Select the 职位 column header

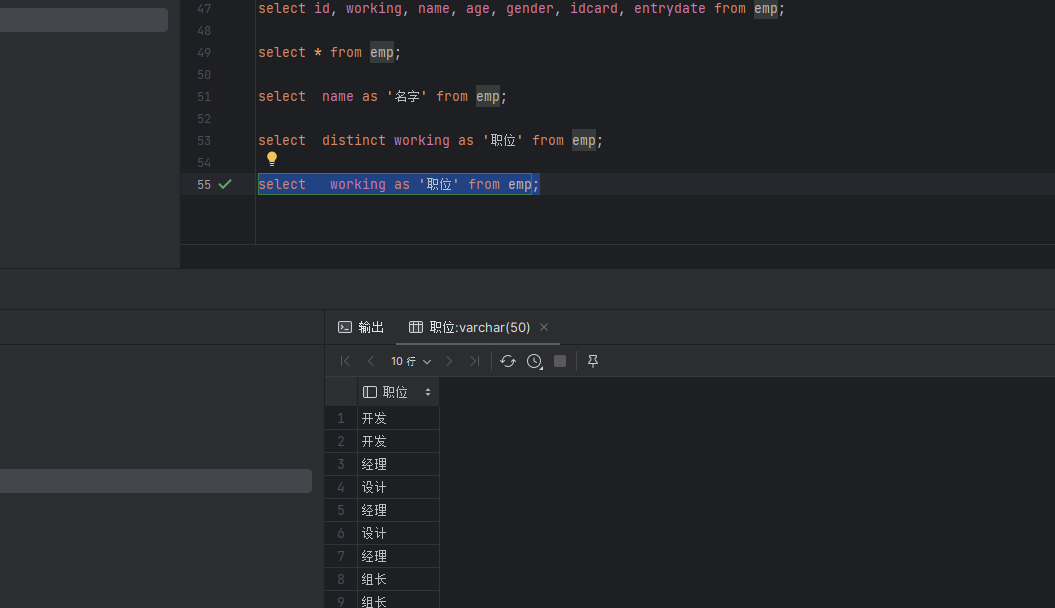tap(398, 392)
